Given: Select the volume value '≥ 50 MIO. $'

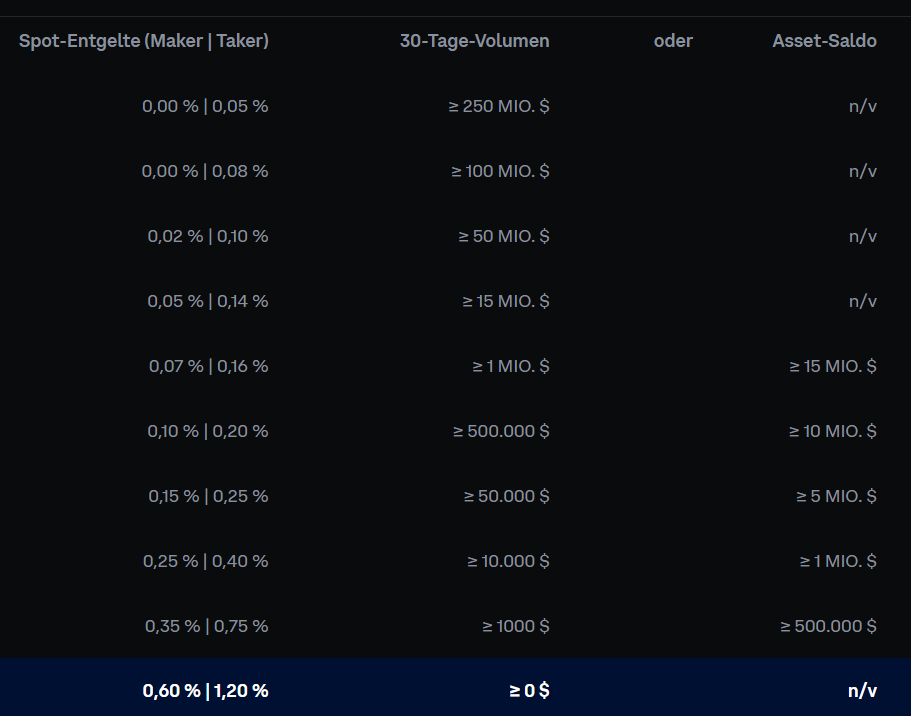Looking at the screenshot, I should [x=504, y=237].
